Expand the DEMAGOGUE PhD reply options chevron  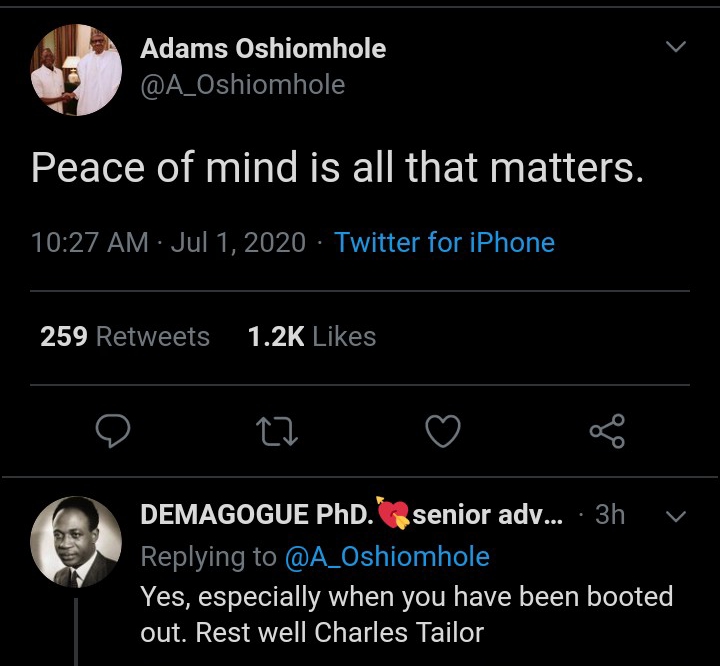tap(675, 516)
